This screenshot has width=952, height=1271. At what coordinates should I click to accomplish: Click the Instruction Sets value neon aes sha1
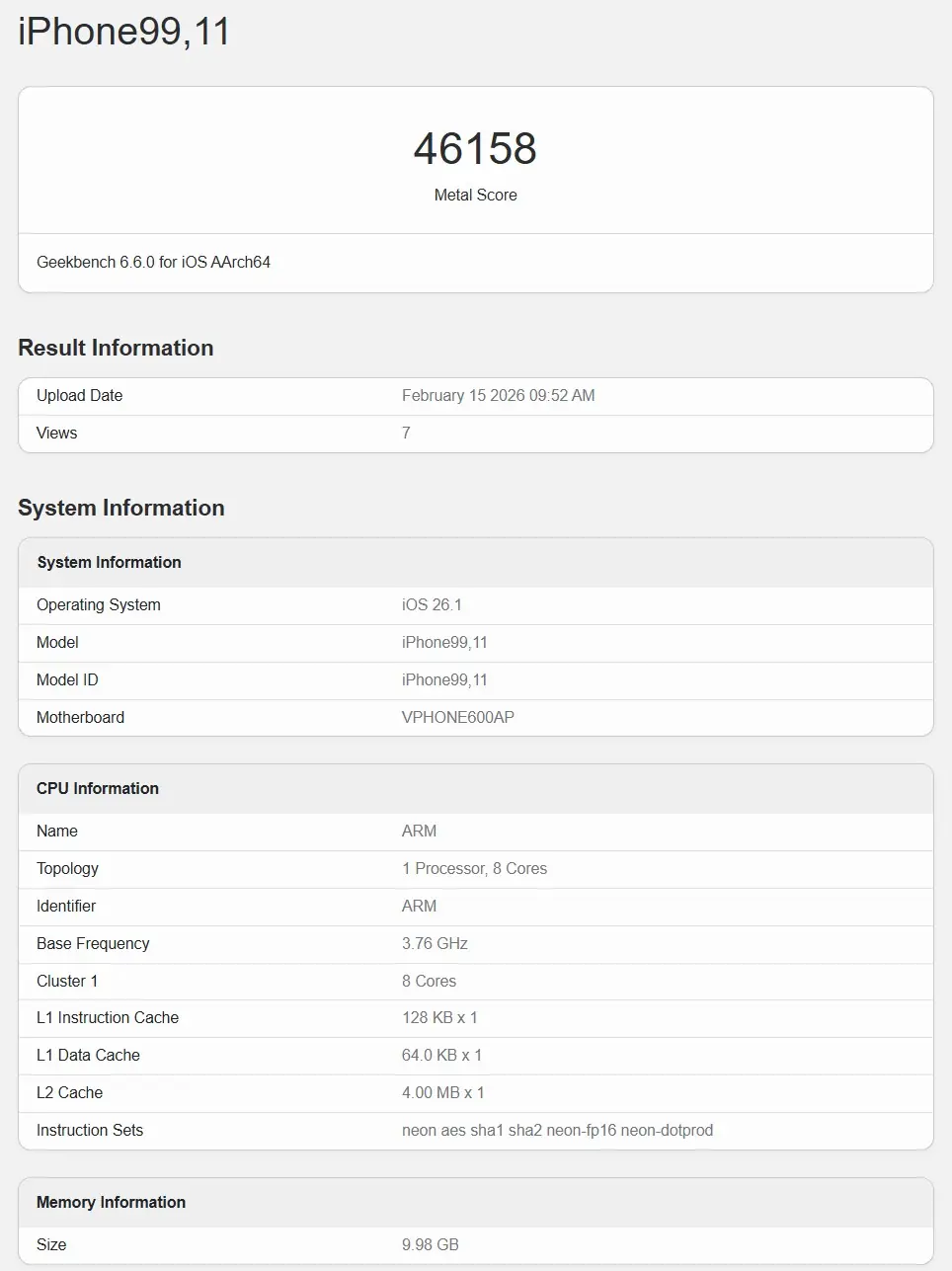(x=557, y=1131)
